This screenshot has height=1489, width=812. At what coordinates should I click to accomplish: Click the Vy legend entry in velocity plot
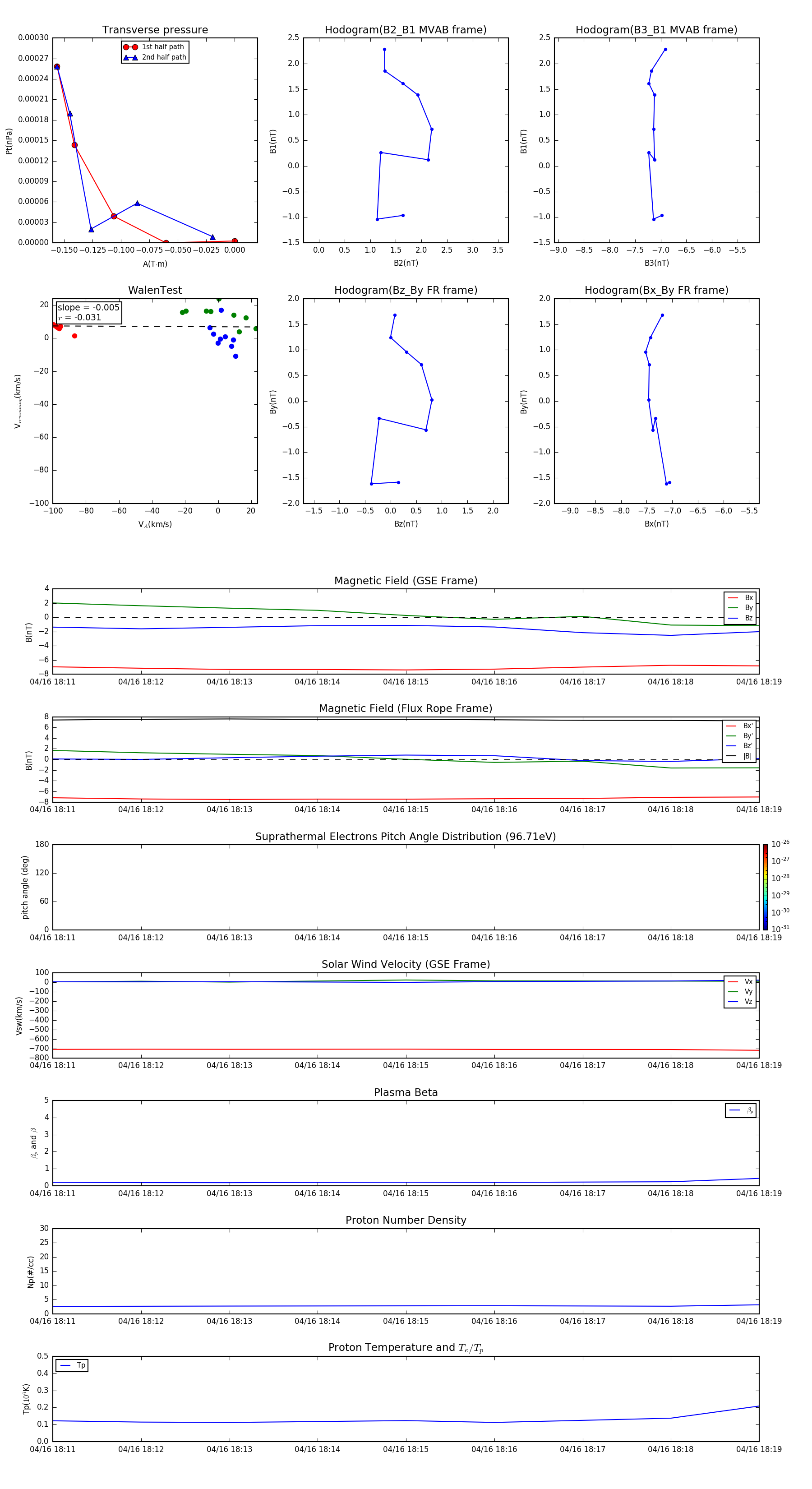pos(740,991)
